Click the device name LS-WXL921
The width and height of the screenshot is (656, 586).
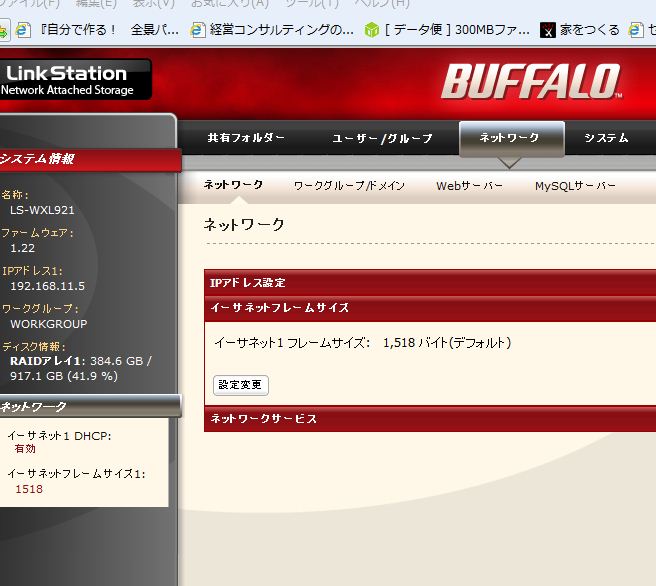click(42, 210)
